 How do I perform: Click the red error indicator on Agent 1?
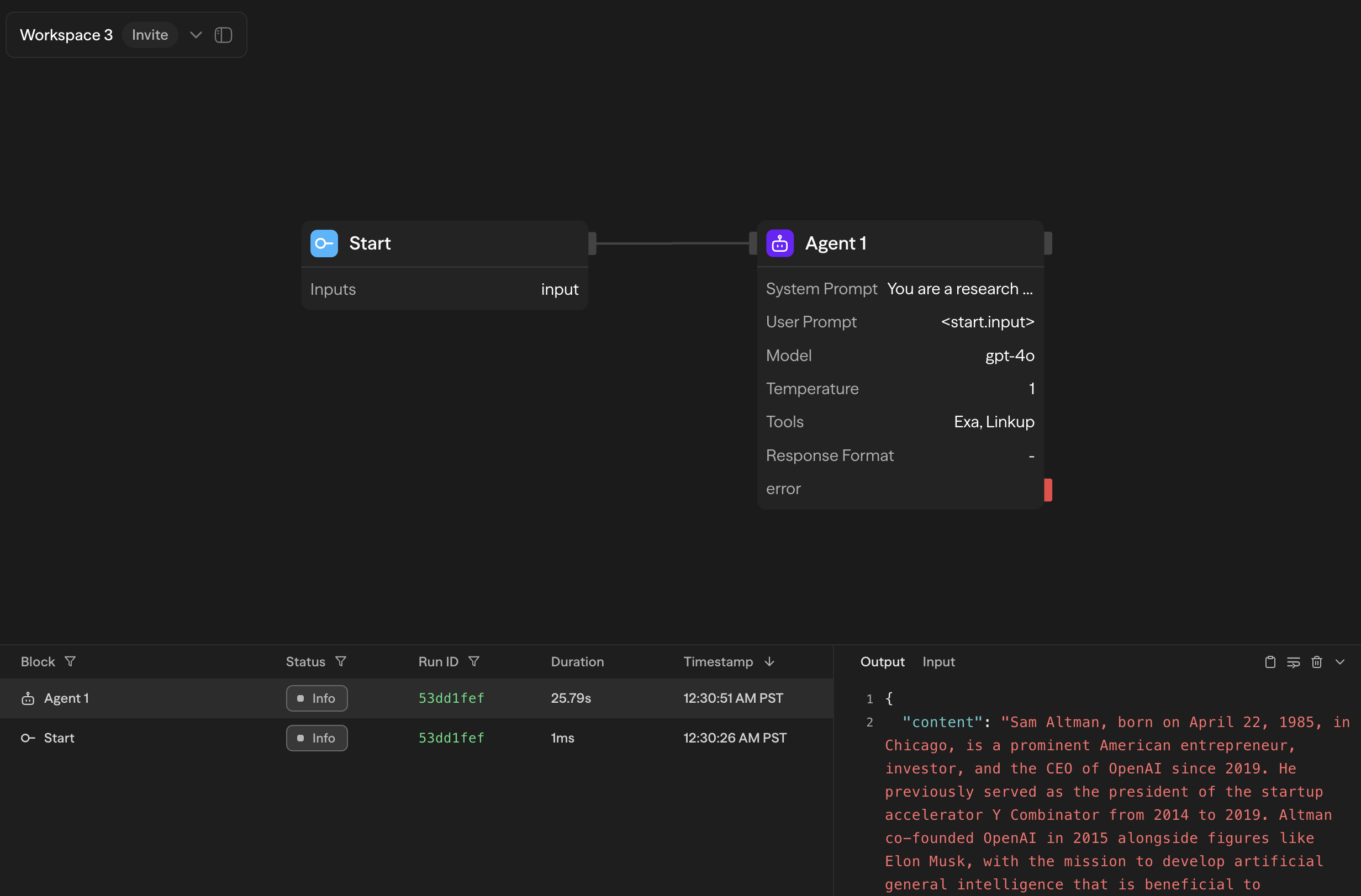pos(1048,489)
